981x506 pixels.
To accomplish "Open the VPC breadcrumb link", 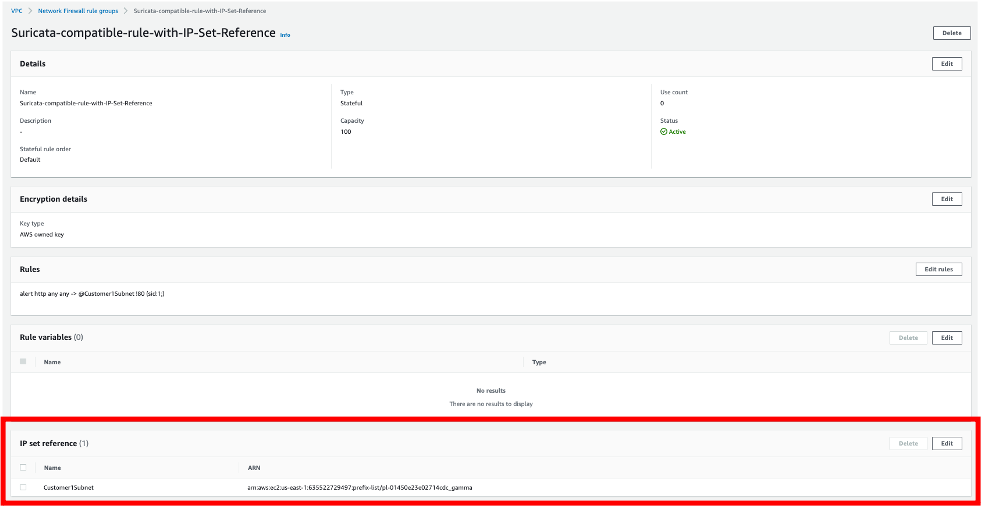I will pyautogui.click(x=17, y=11).
